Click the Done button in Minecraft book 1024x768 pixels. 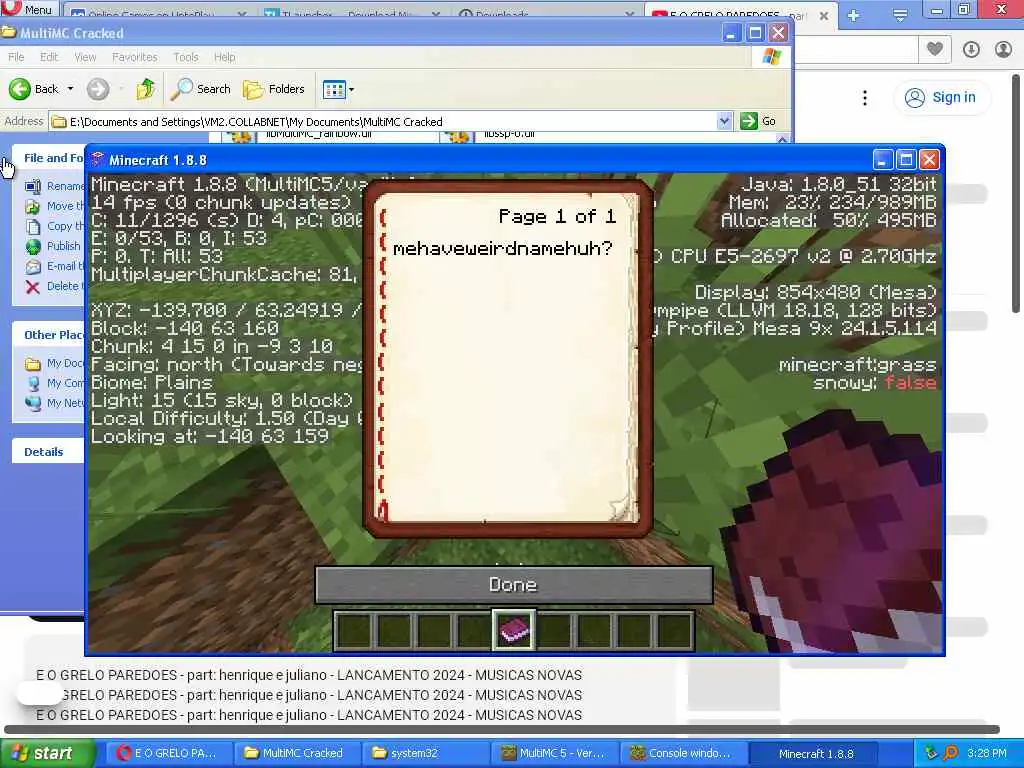tap(514, 584)
